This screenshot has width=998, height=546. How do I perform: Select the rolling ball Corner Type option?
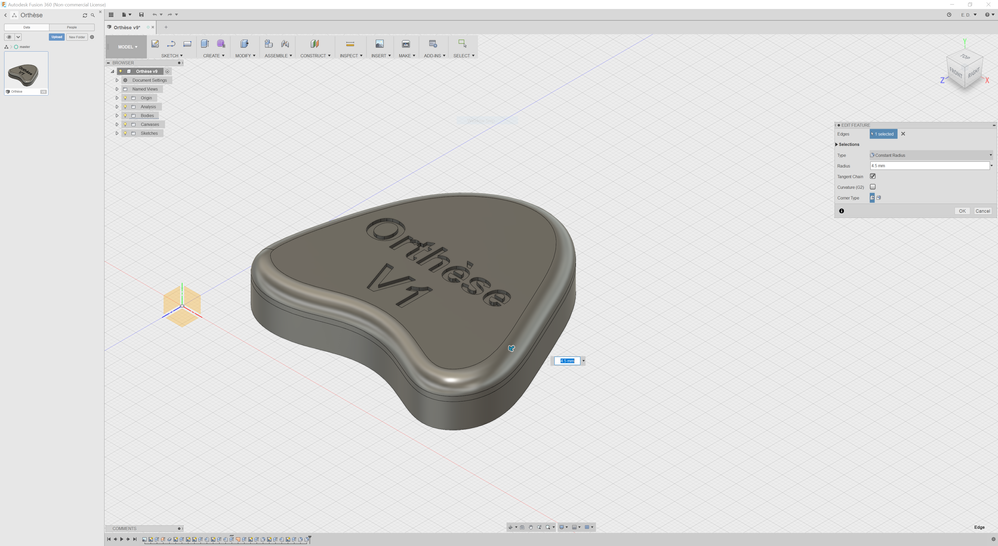[872, 198]
